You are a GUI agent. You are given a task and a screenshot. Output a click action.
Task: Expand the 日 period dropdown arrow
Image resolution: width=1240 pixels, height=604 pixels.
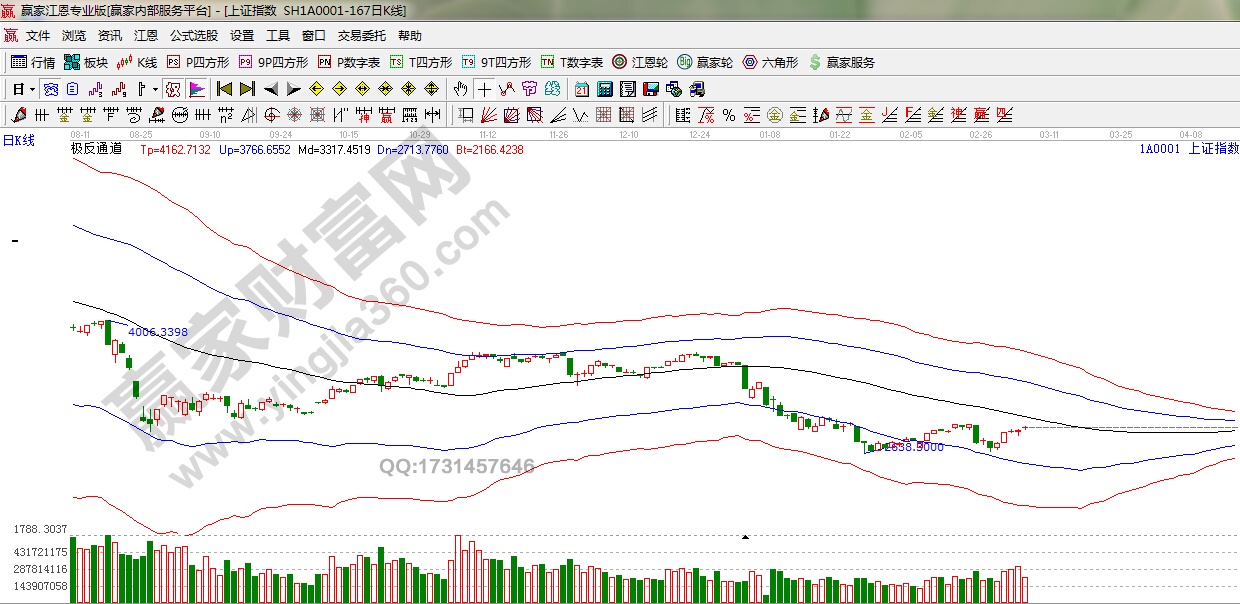pyautogui.click(x=32, y=89)
